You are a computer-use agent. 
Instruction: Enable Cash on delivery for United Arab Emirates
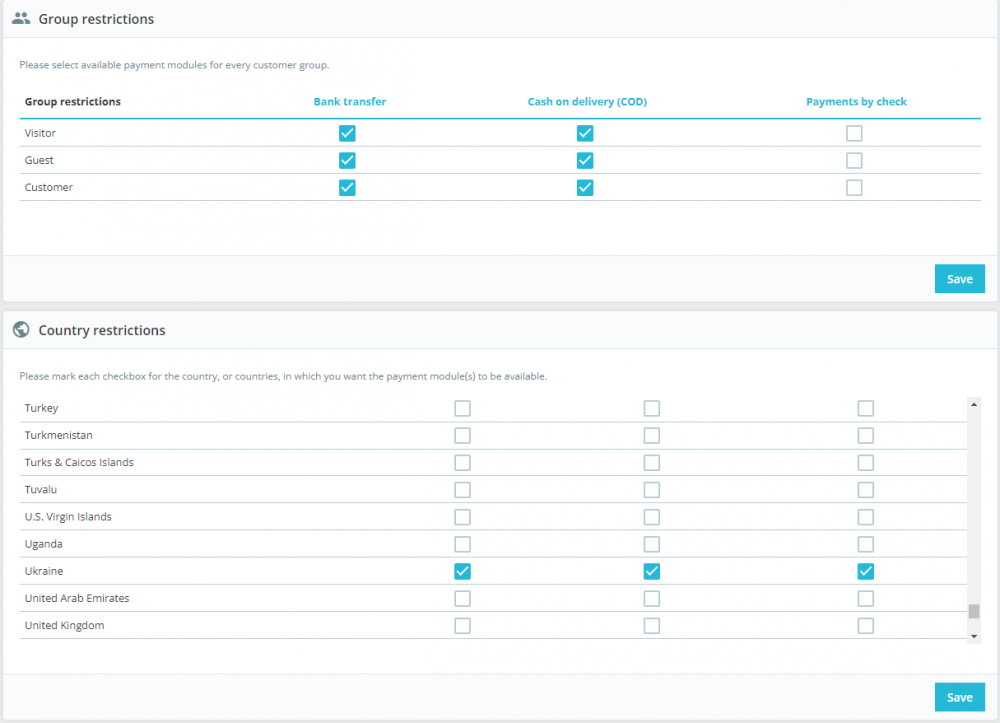pos(651,598)
